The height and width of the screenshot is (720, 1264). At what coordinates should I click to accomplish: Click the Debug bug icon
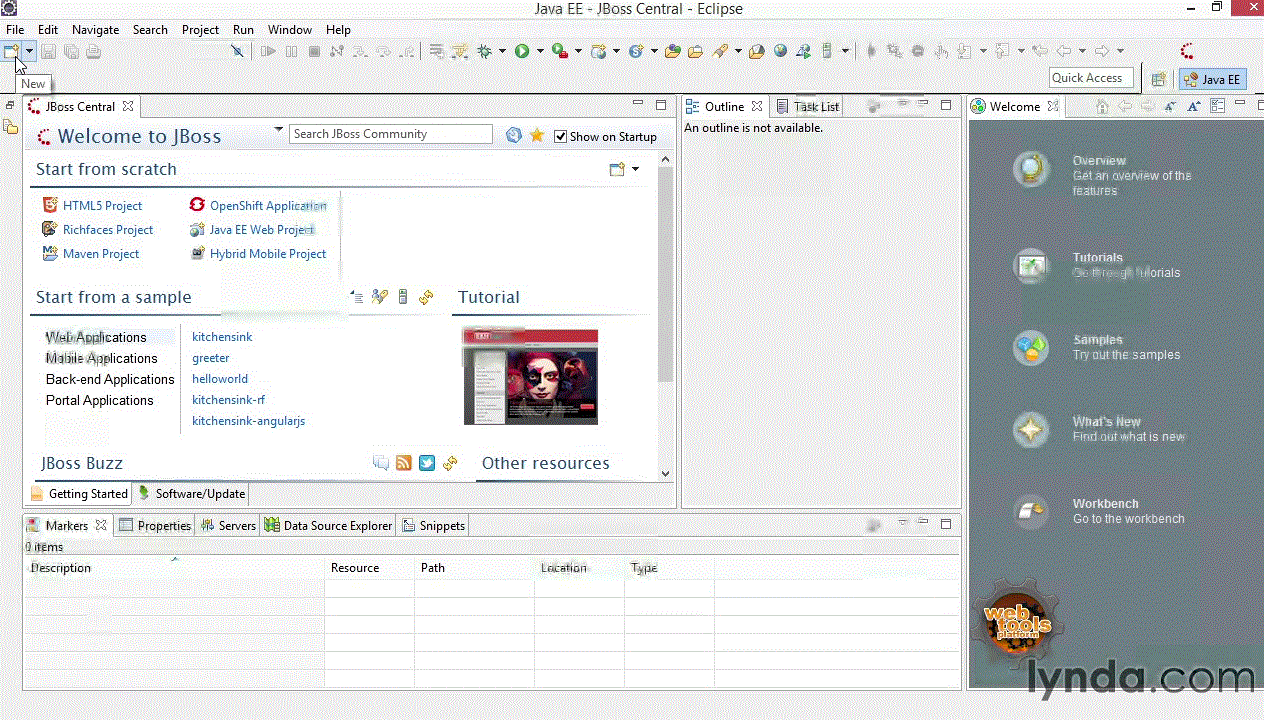tap(485, 51)
